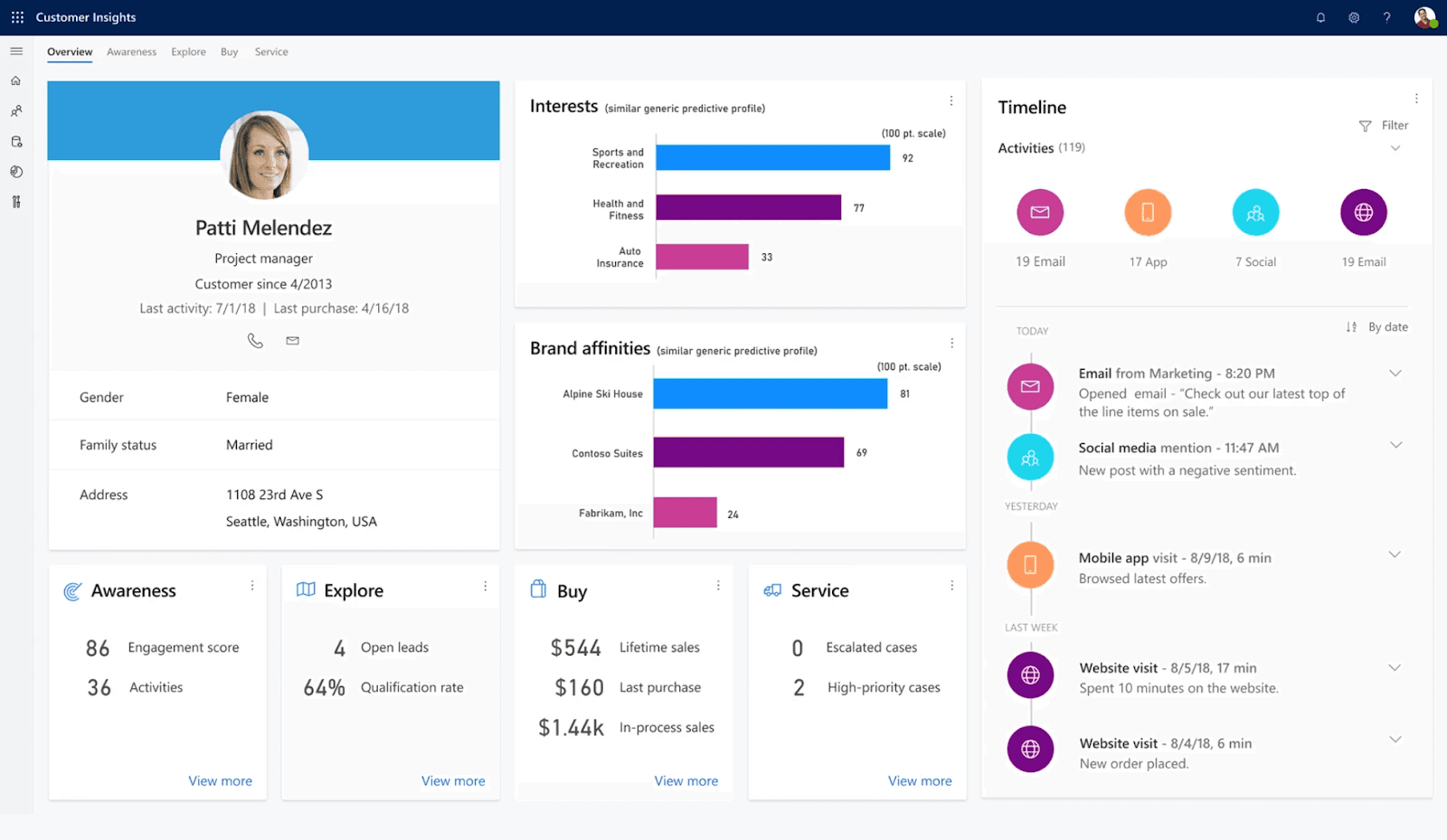
Task: Click Auto Insurance interest bar
Action: (703, 257)
